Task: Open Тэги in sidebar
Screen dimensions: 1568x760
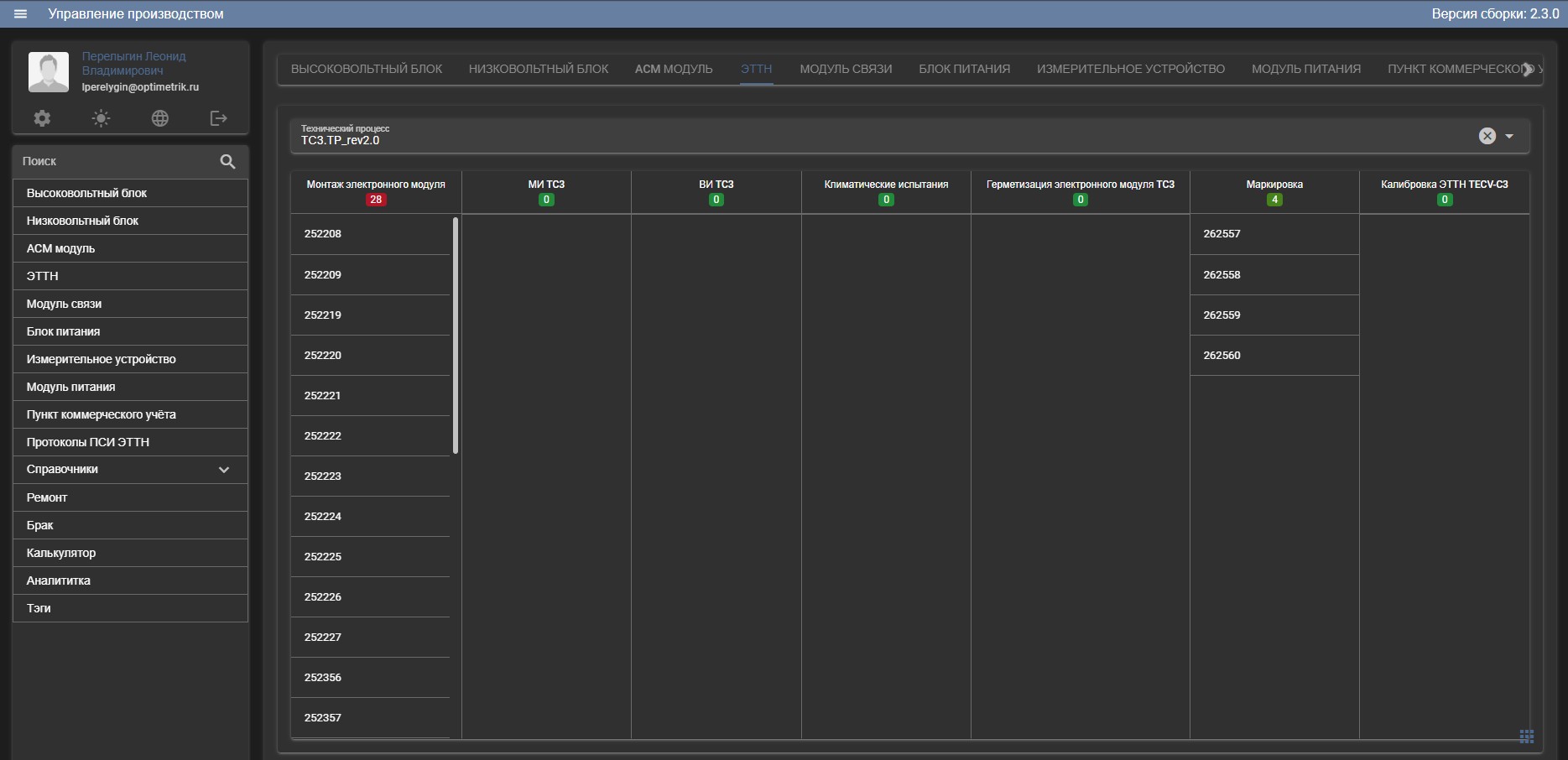Action: click(x=130, y=608)
